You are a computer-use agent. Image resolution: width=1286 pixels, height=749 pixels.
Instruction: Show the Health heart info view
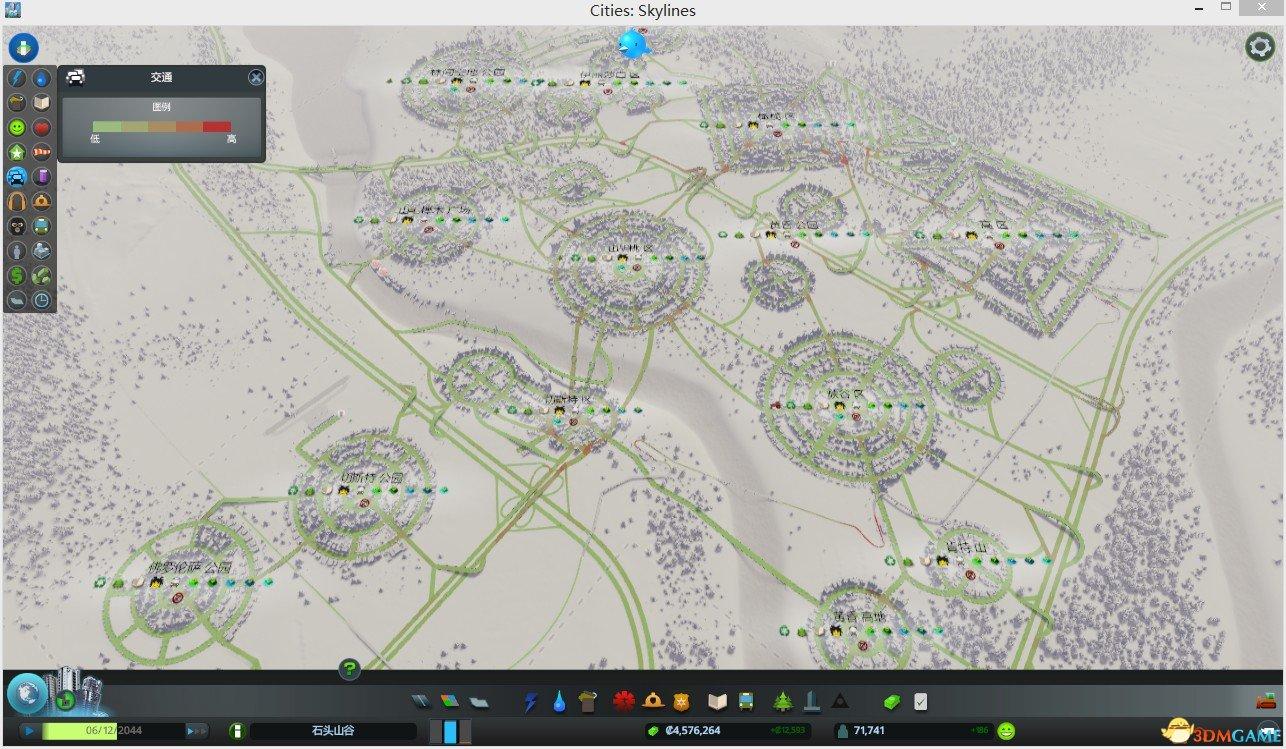pyautogui.click(x=42, y=127)
